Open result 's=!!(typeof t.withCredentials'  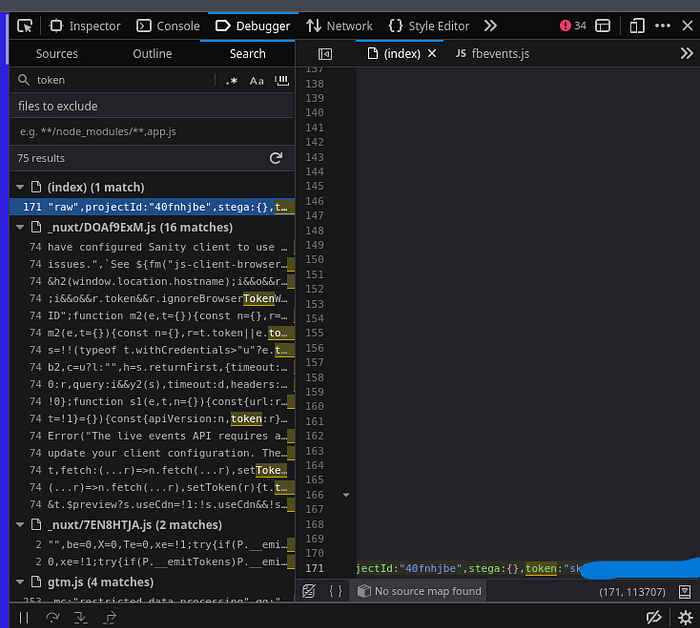152,350
